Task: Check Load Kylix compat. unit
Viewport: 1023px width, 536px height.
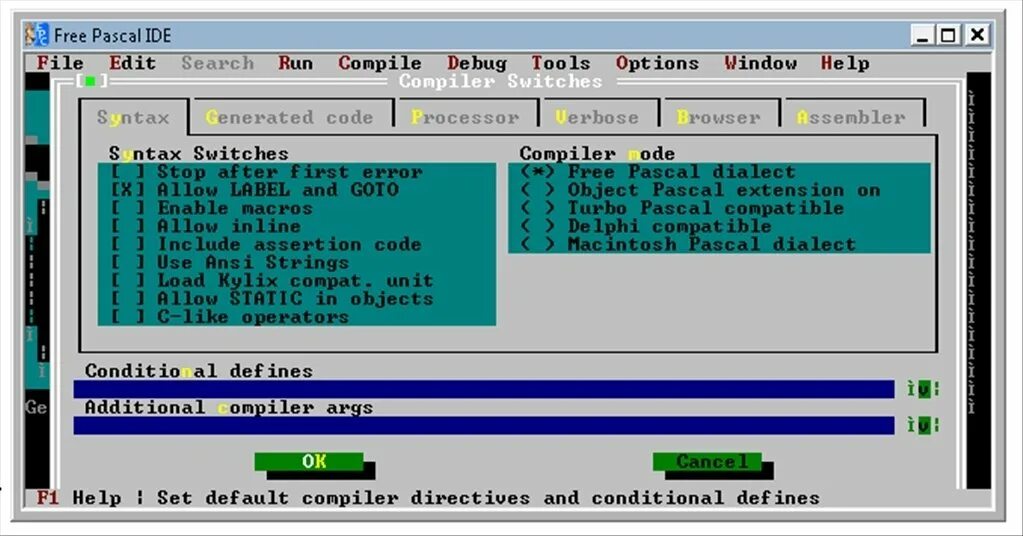Action: click(271, 281)
